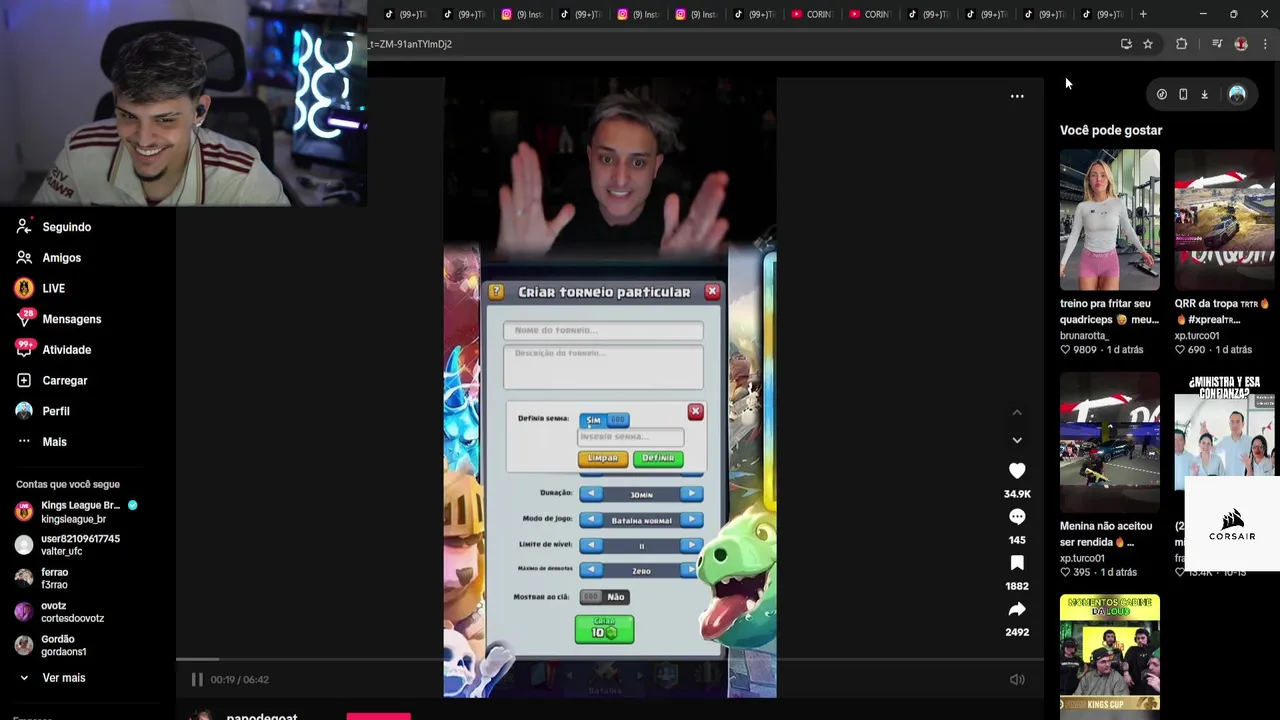Open the three-dots video options menu
1280x720 pixels.
click(x=1017, y=96)
